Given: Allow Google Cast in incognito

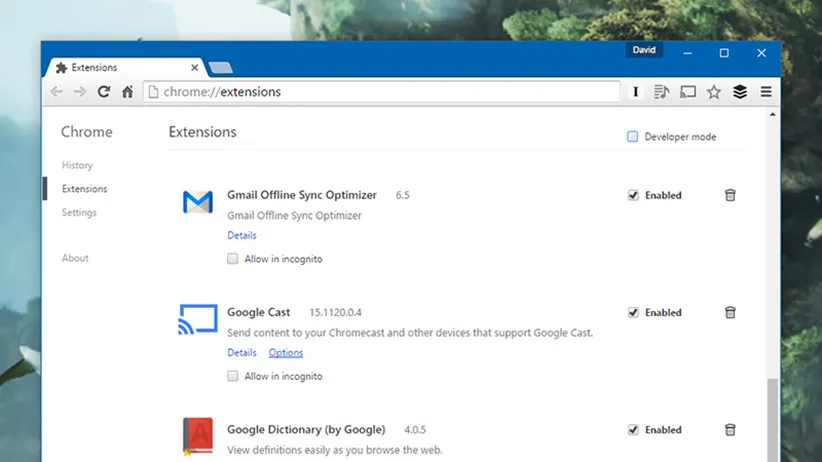Looking at the screenshot, I should [233, 376].
